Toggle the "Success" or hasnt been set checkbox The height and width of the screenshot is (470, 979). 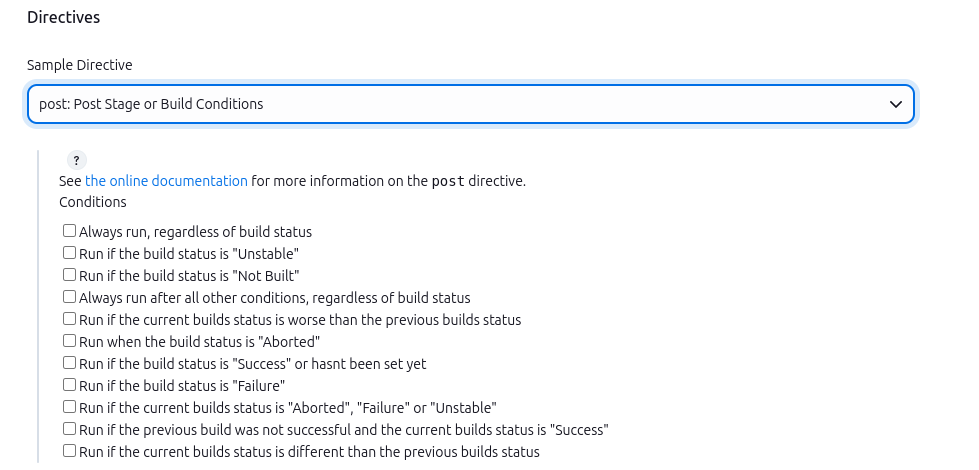[70, 363]
